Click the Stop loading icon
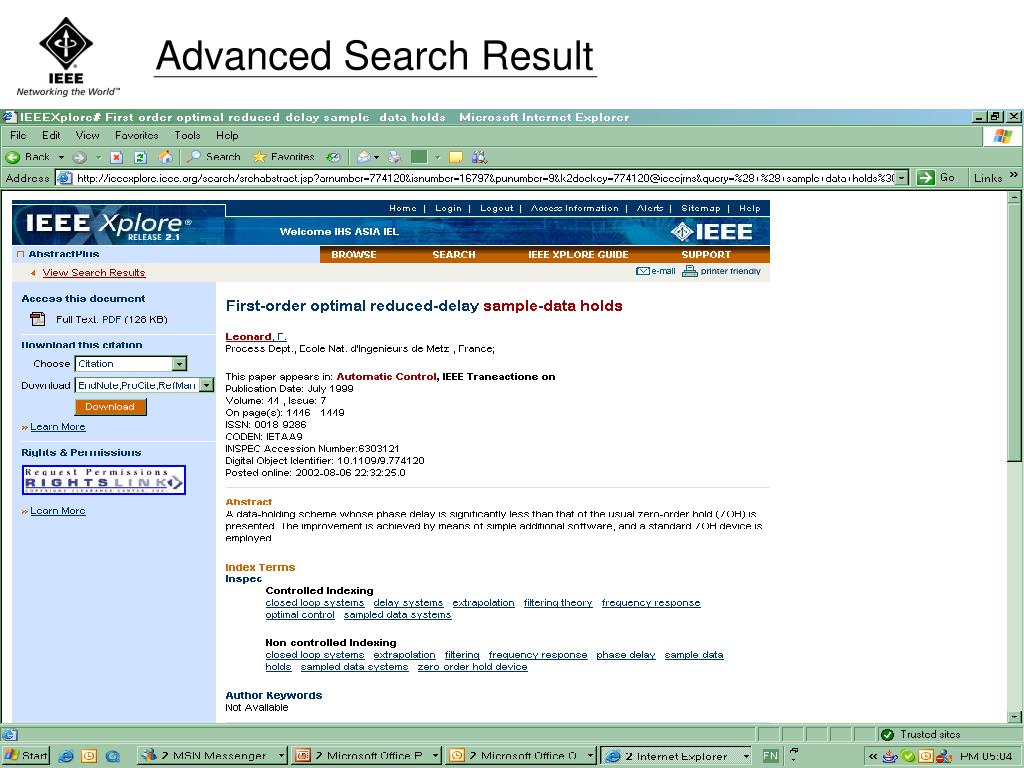This screenshot has height=768, width=1024. click(x=116, y=157)
